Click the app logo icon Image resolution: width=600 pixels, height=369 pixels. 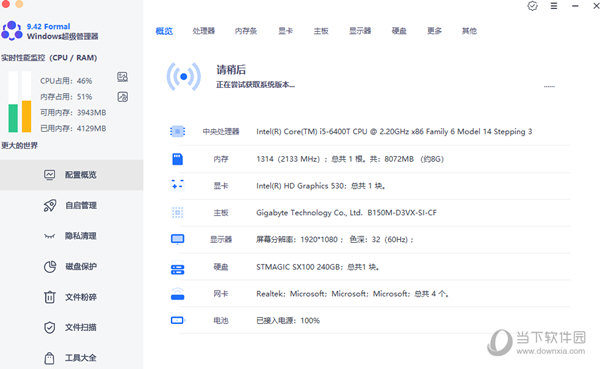point(12,31)
